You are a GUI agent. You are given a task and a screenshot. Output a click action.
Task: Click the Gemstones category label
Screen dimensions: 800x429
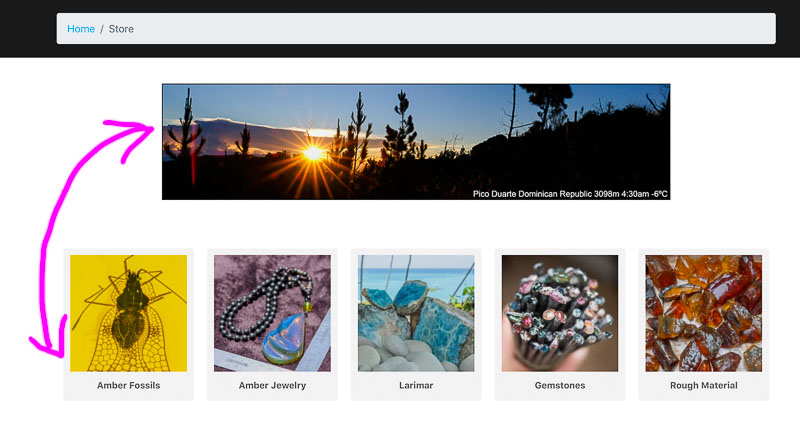tap(560, 386)
